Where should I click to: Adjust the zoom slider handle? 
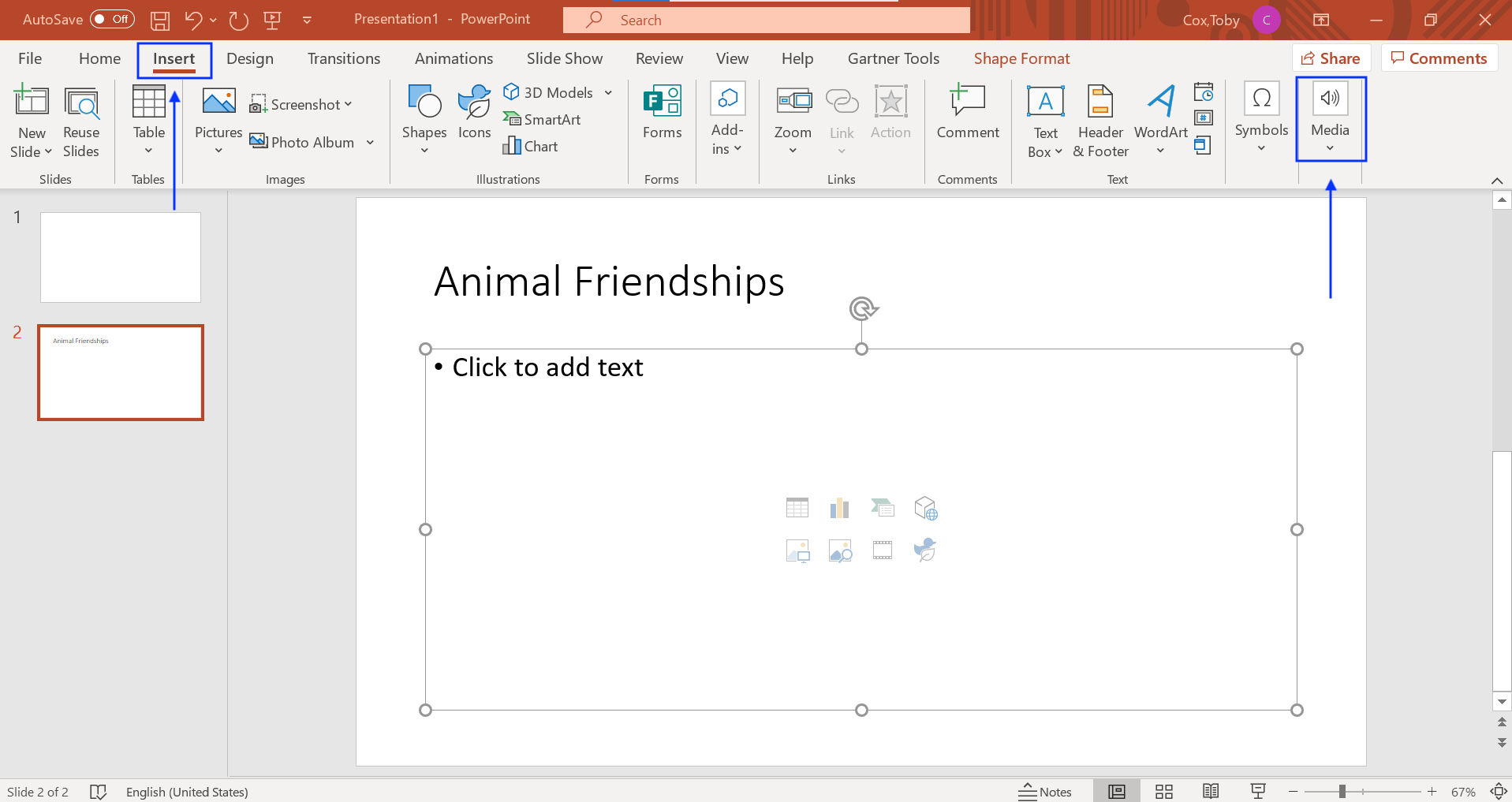[x=1342, y=792]
